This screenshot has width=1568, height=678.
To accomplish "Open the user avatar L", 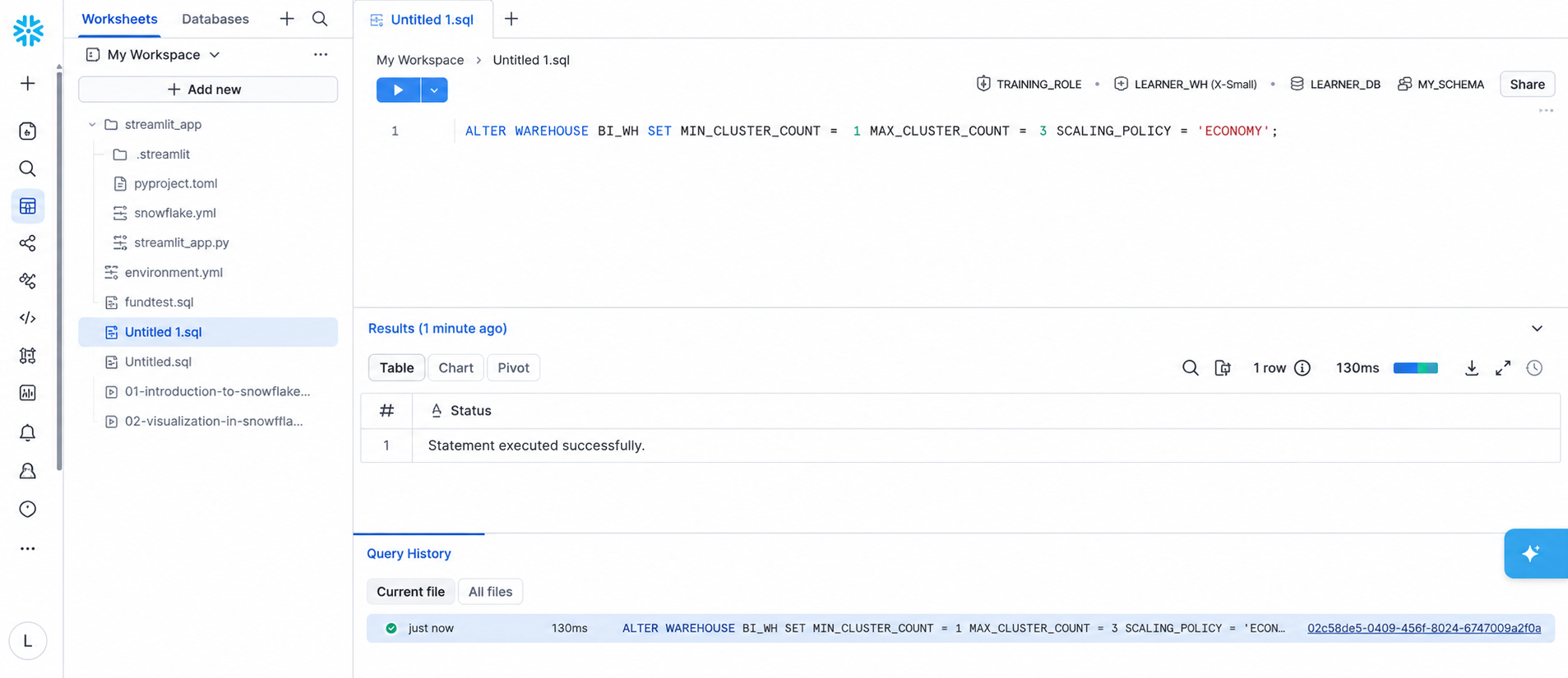I will tap(28, 641).
